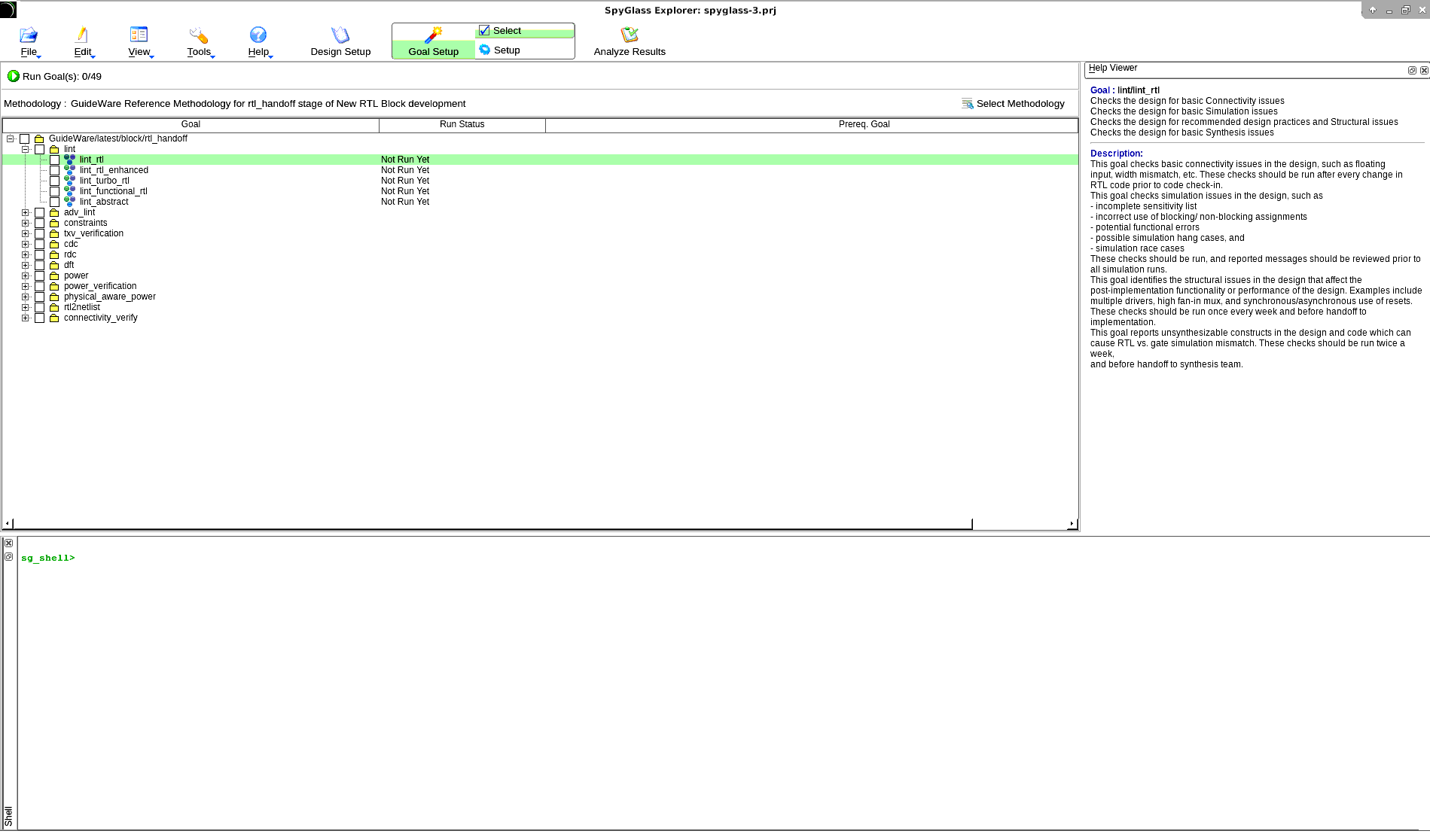Click the rdc folder icon

pyautogui.click(x=54, y=254)
